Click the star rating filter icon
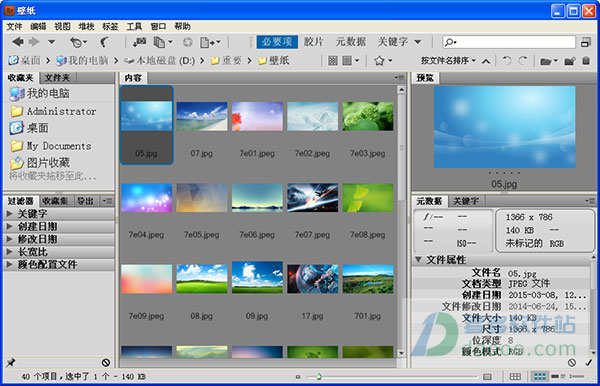600x386 pixels. pyautogui.click(x=379, y=60)
